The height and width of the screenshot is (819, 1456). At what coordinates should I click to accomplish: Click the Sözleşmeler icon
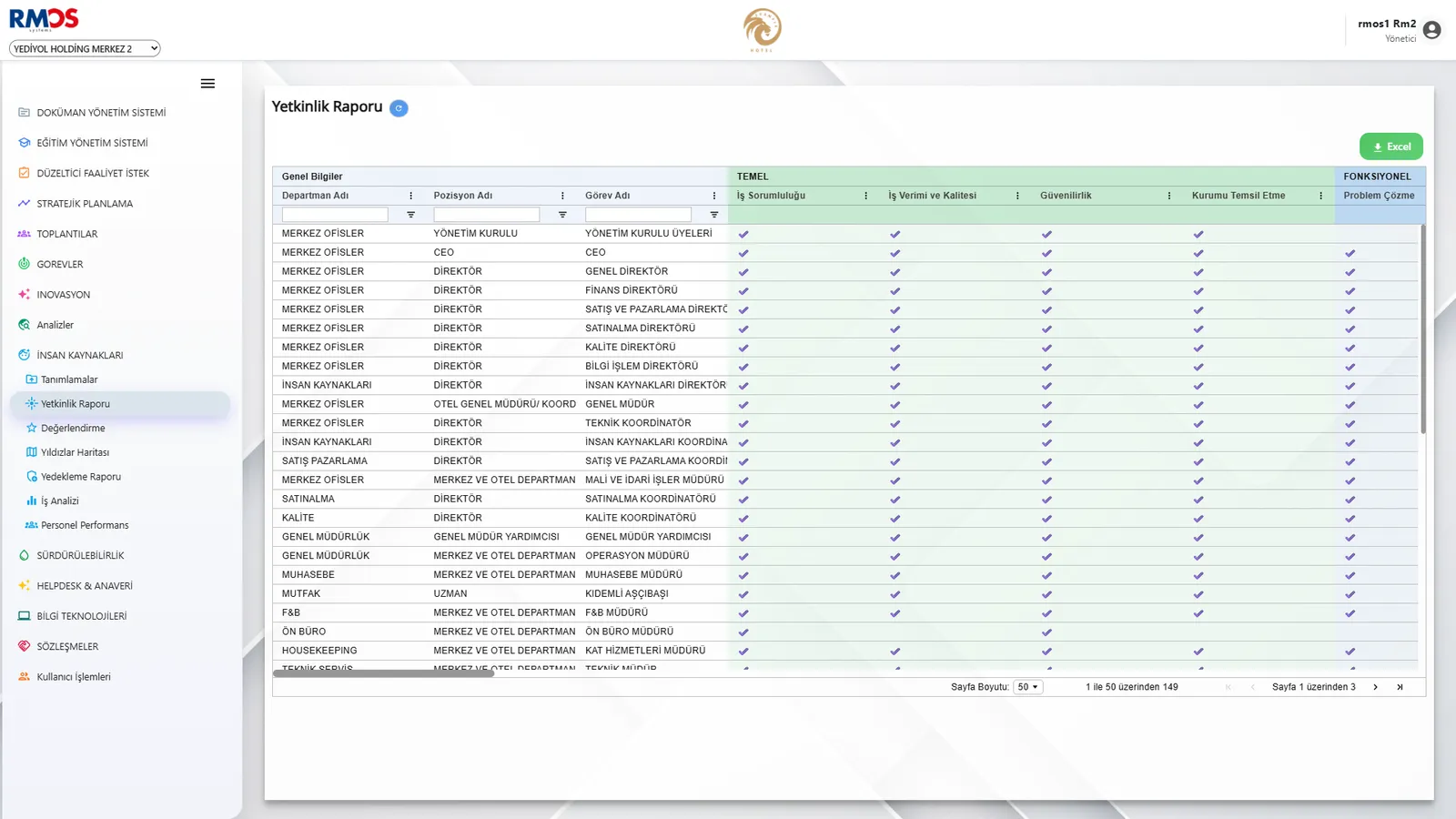coord(25,646)
